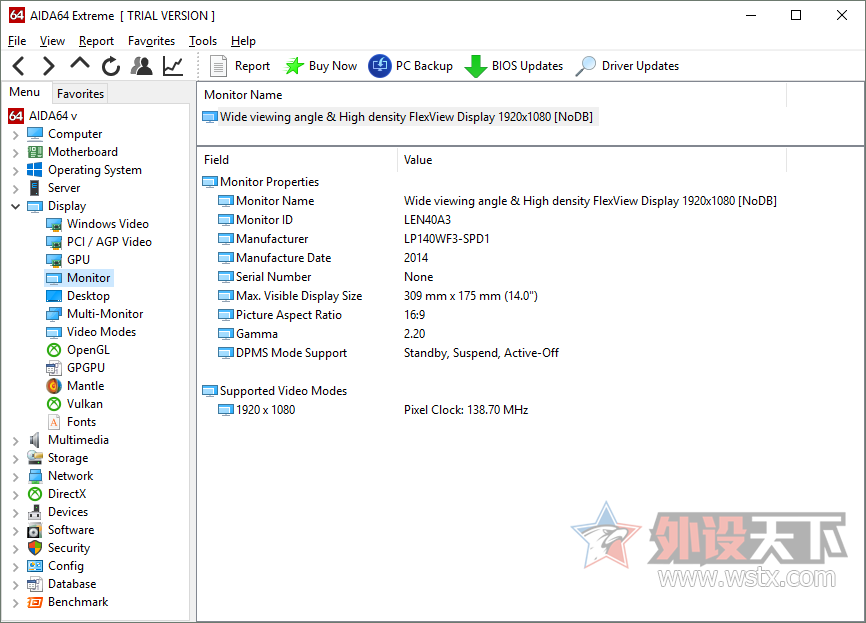This screenshot has height=623, width=866.
Task: Select the Gamma row
Action: click(x=321, y=334)
